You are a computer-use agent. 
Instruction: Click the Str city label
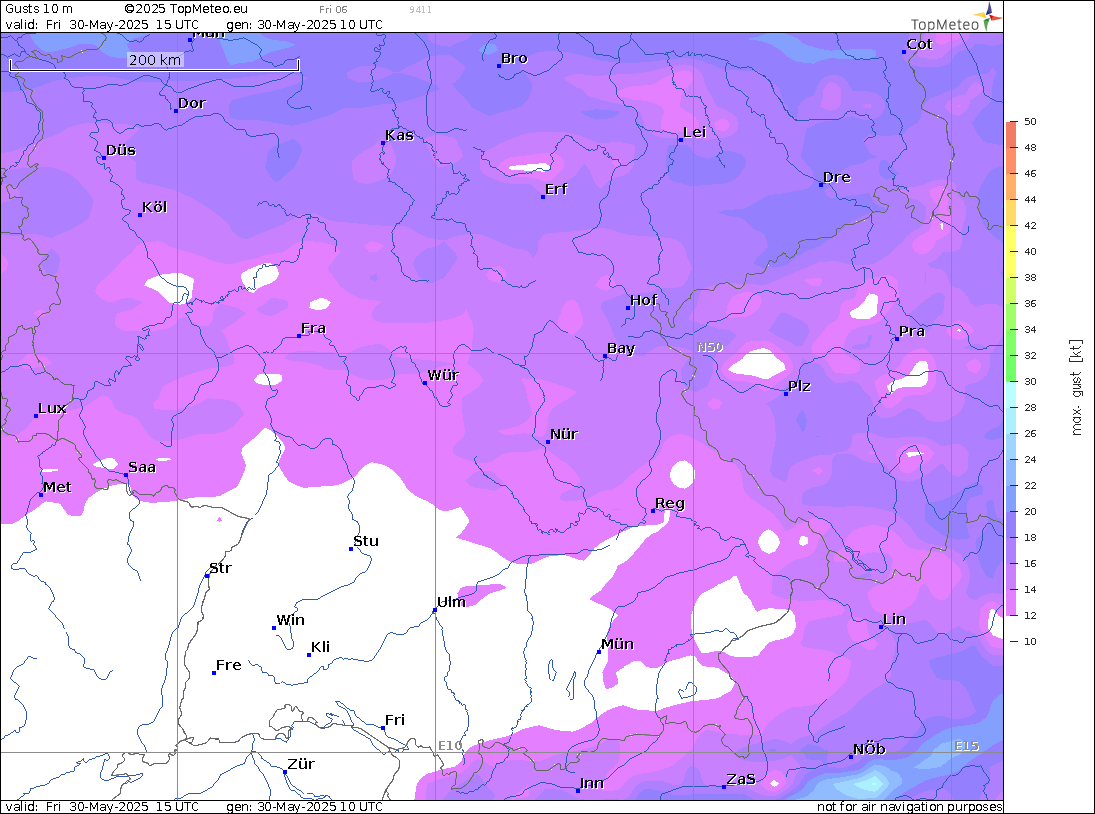(x=220, y=568)
